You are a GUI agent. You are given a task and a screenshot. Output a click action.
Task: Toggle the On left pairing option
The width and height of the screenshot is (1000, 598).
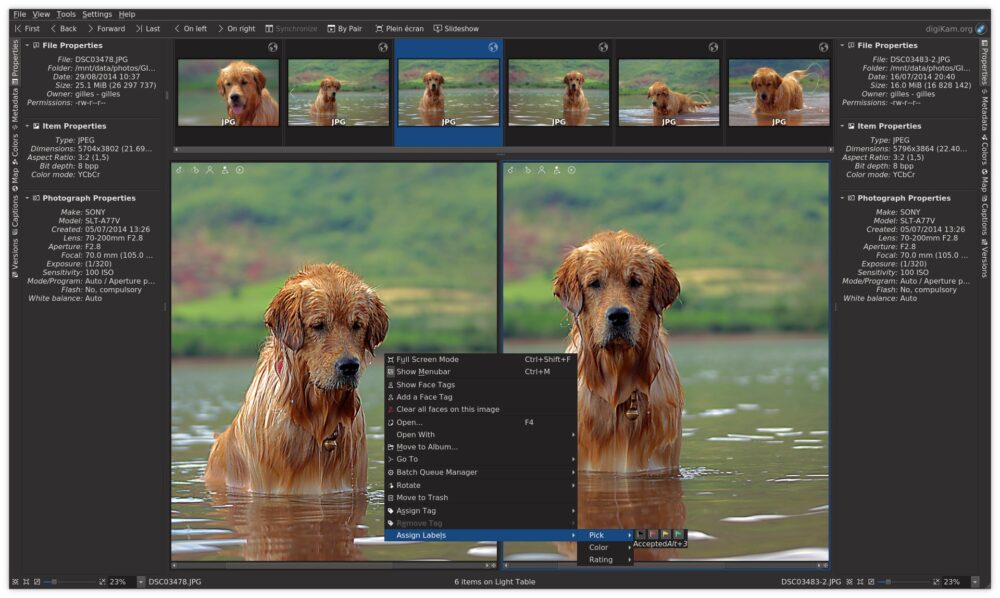coord(192,28)
